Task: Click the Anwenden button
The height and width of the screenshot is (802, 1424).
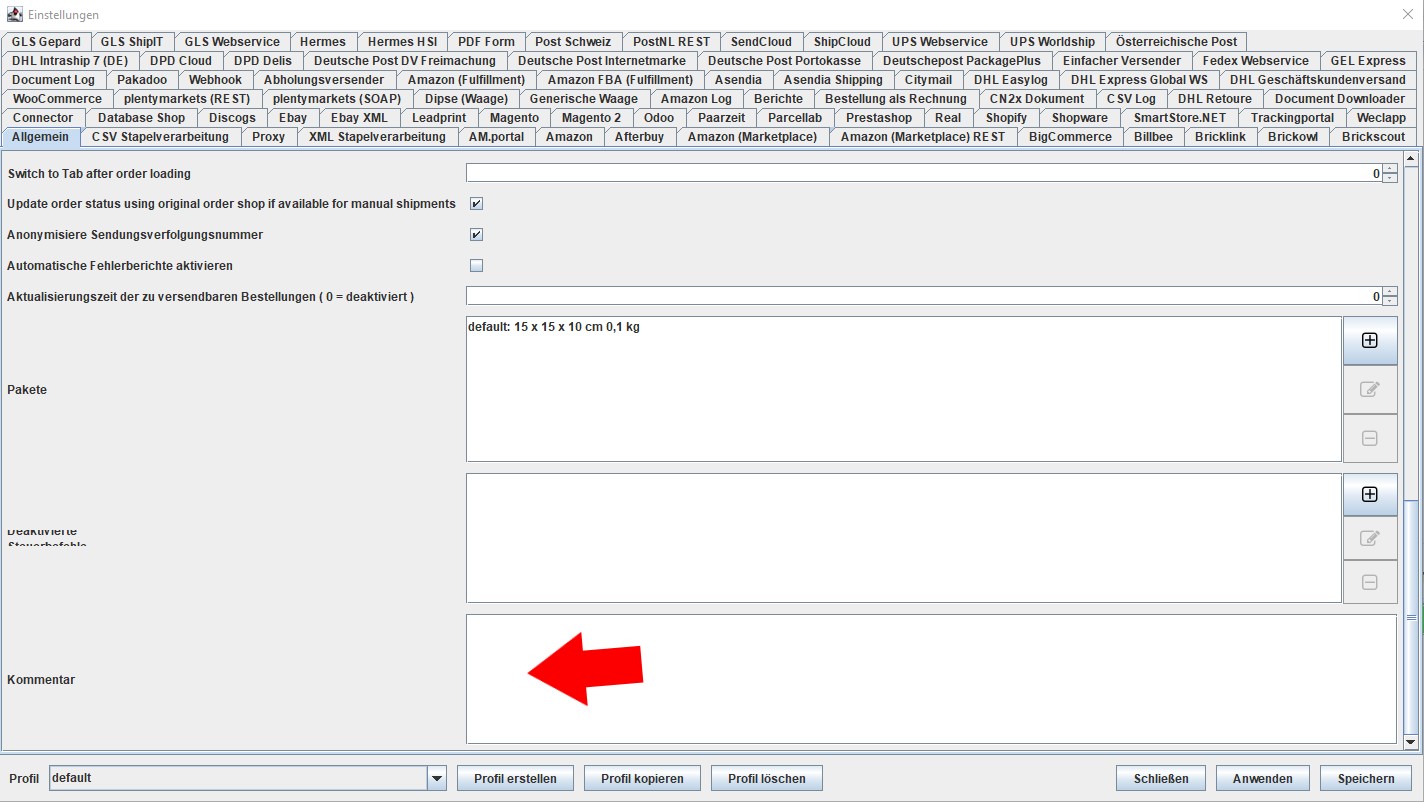Action: pos(1263,778)
